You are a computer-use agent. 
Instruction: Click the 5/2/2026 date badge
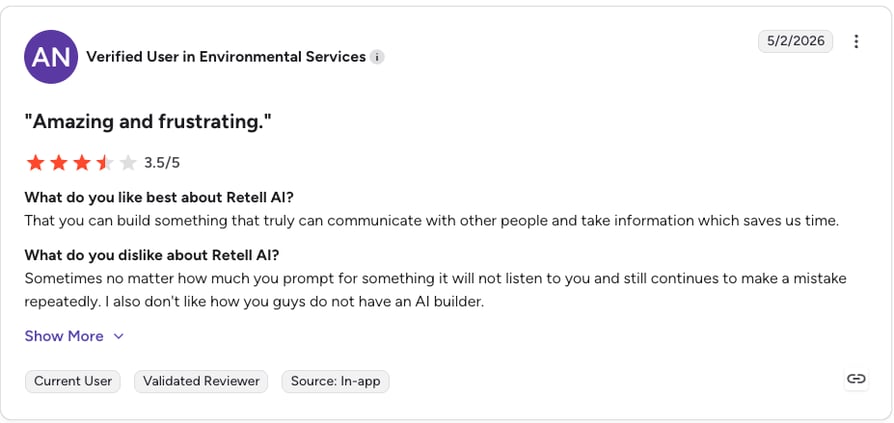pos(795,42)
